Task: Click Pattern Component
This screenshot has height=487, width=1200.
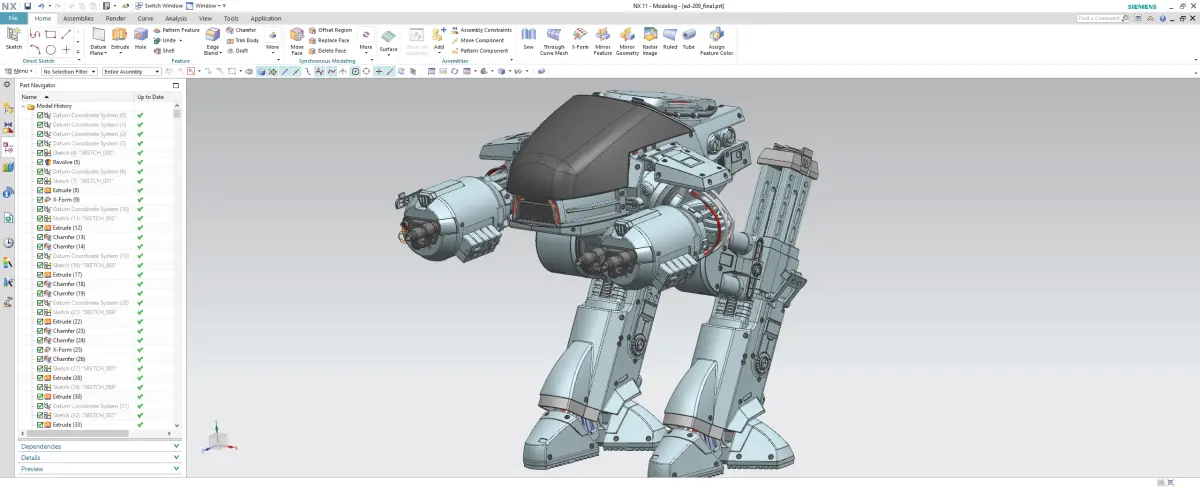Action: (x=479, y=50)
